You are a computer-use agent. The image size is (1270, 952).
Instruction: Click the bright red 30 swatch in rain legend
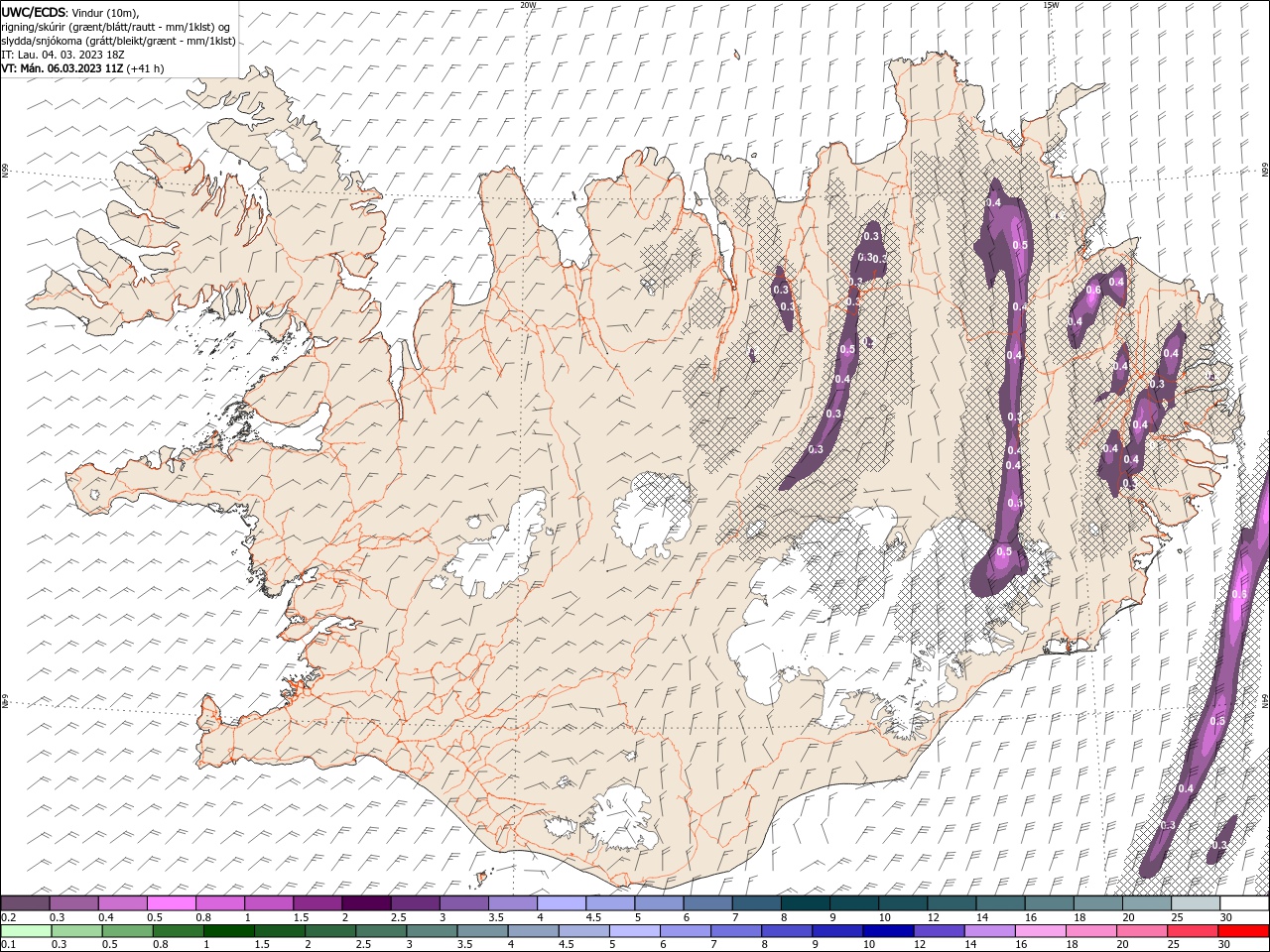1243,931
